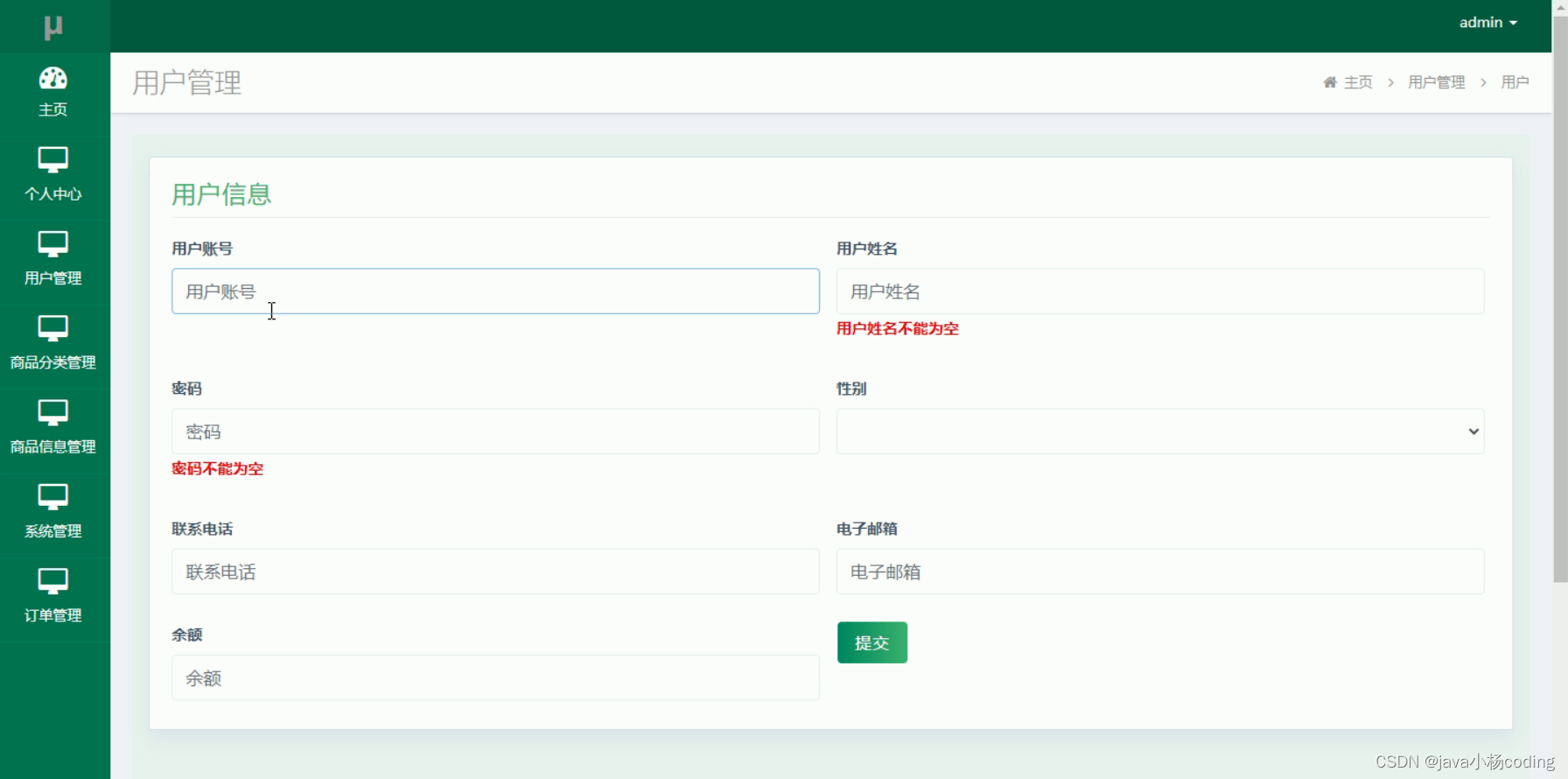Focus the 用户账号 input field
Image resolution: width=1568 pixels, height=779 pixels.
495,291
